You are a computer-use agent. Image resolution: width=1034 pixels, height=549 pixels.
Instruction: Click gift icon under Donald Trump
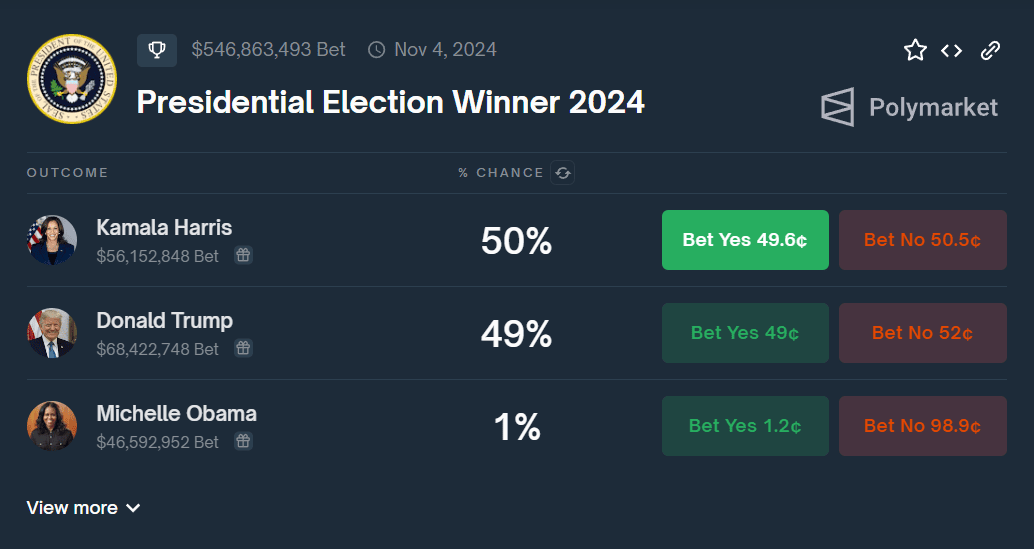(x=243, y=349)
